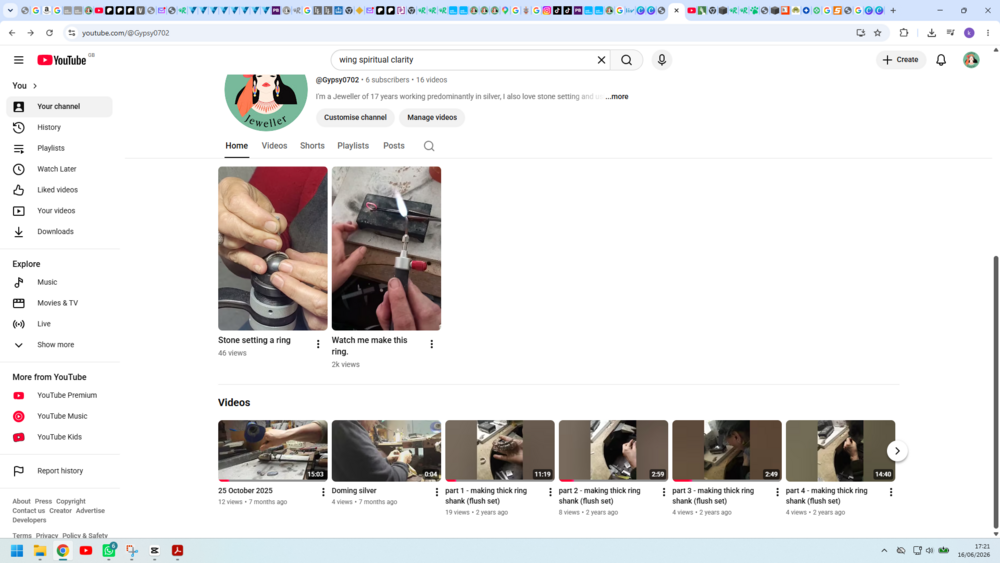1000x563 pixels.
Task: Switch to the Shorts tab
Action: (x=312, y=146)
